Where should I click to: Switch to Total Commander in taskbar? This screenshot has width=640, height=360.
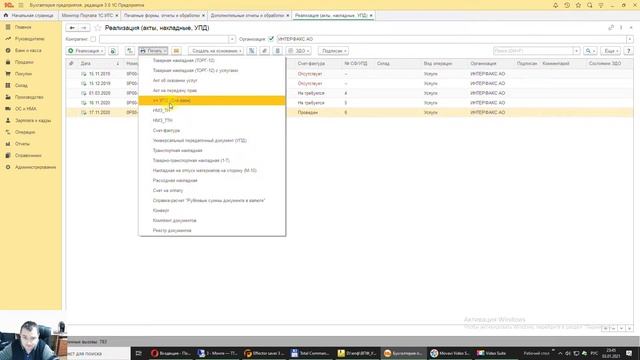click(310, 353)
